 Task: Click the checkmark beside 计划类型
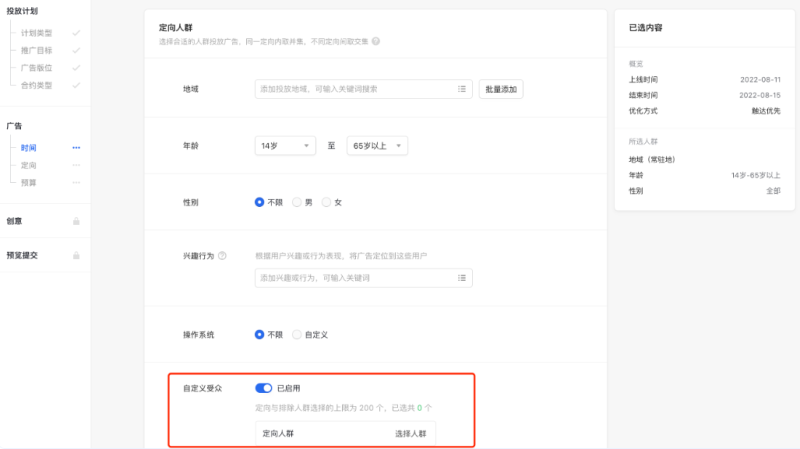click(76, 33)
